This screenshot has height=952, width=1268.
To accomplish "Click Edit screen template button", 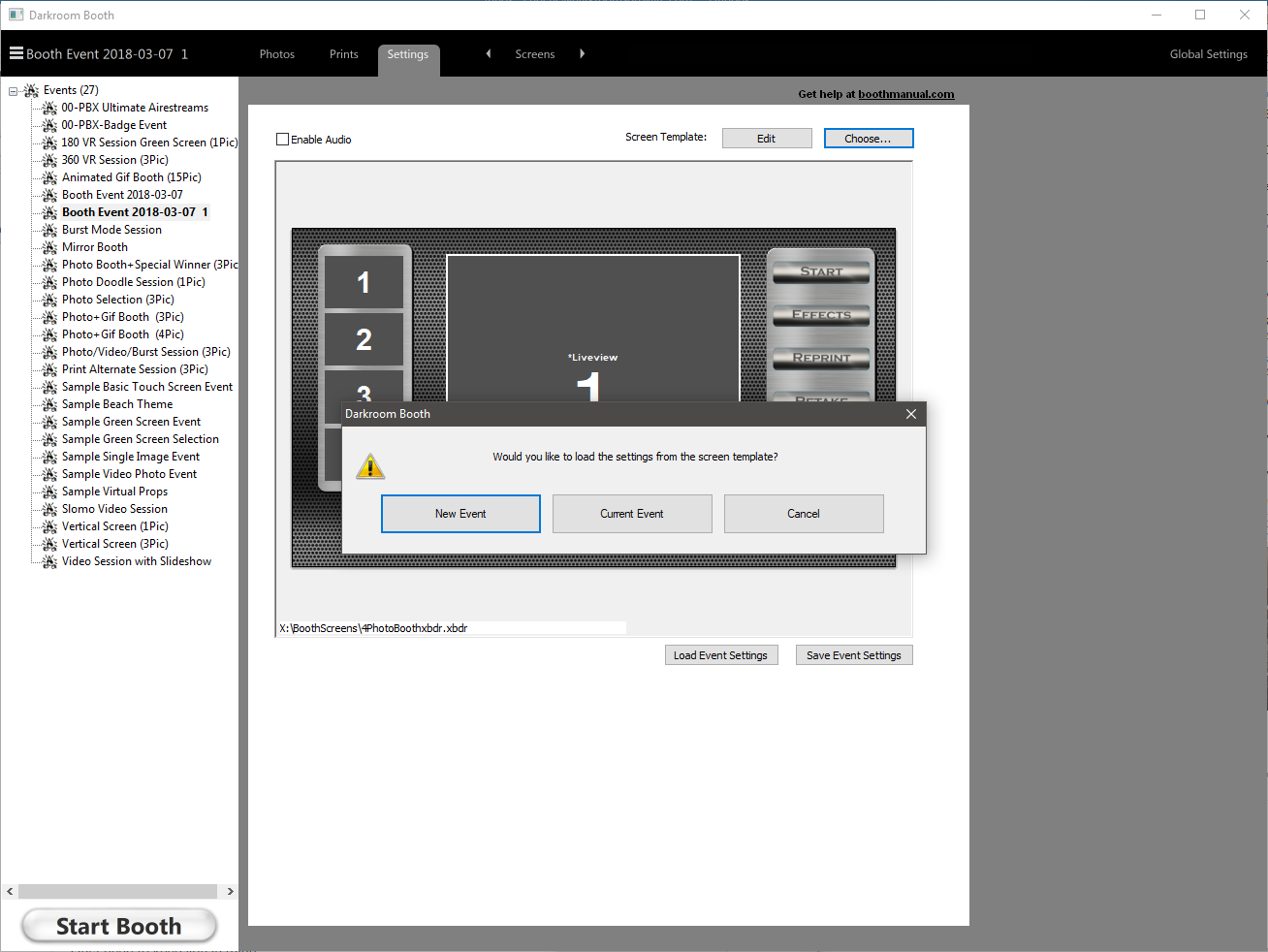I will [x=767, y=139].
